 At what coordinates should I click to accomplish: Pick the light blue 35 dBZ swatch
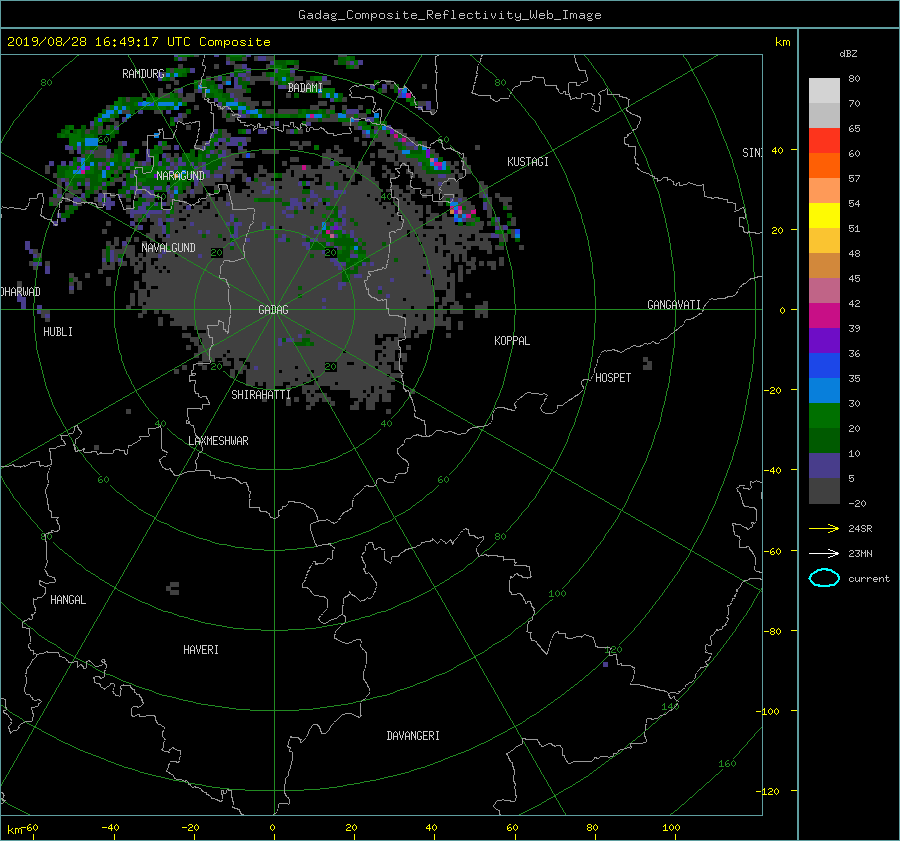pos(824,390)
